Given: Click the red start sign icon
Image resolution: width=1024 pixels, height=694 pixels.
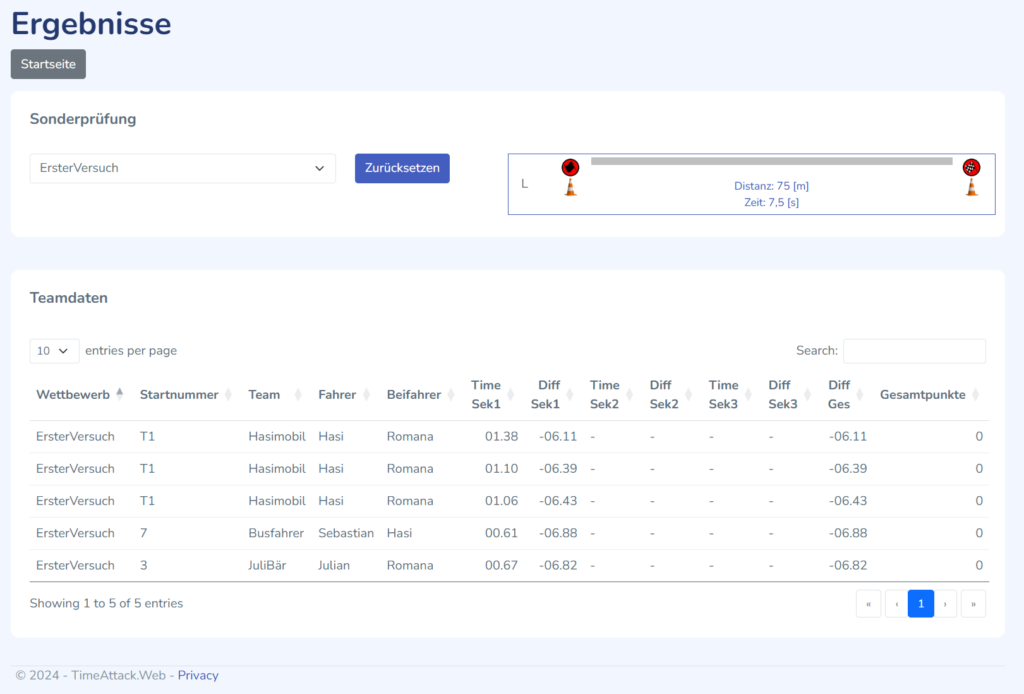Looking at the screenshot, I should click(x=570, y=167).
